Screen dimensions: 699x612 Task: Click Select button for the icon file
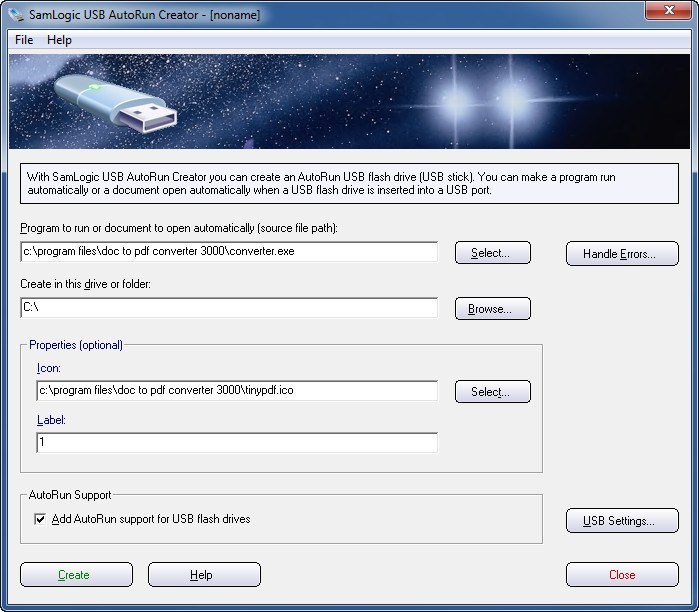coord(493,391)
